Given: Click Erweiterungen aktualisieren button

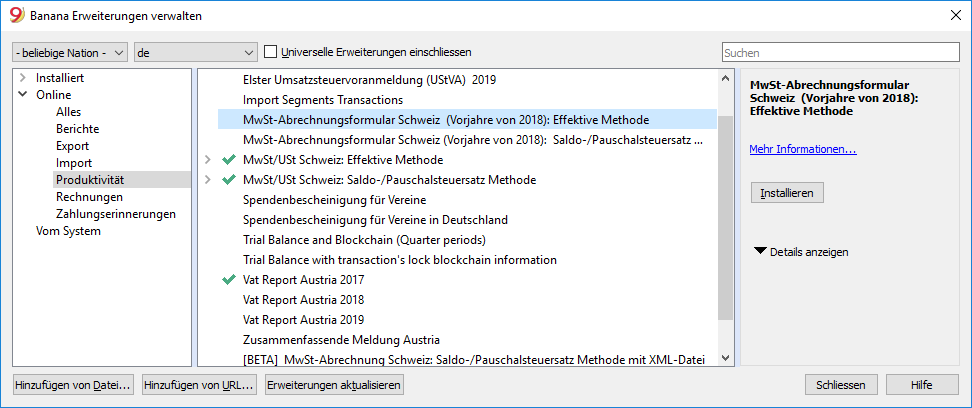Looking at the screenshot, I should [x=334, y=384].
